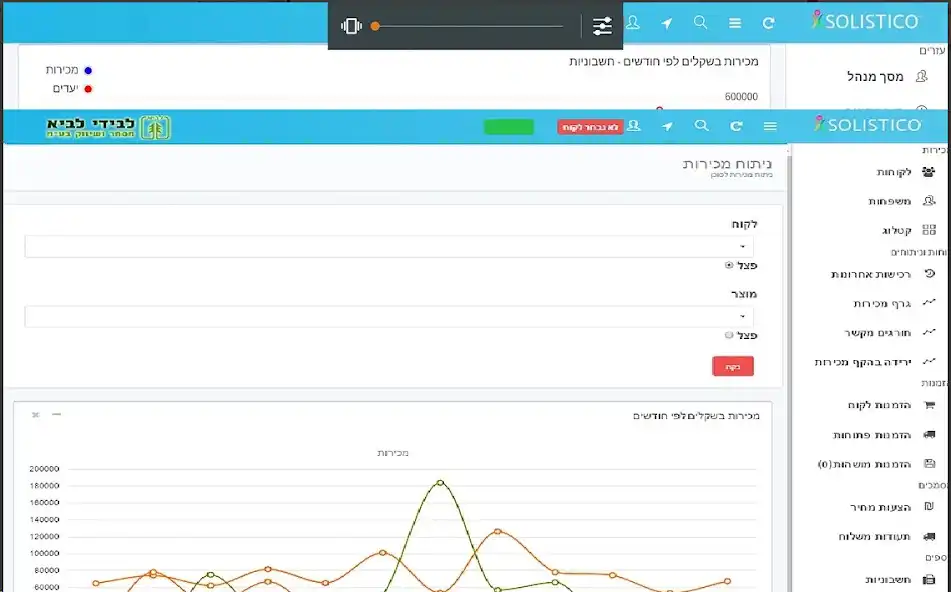
Task: Click the navigation arrow icon in lower header
Action: point(667,126)
